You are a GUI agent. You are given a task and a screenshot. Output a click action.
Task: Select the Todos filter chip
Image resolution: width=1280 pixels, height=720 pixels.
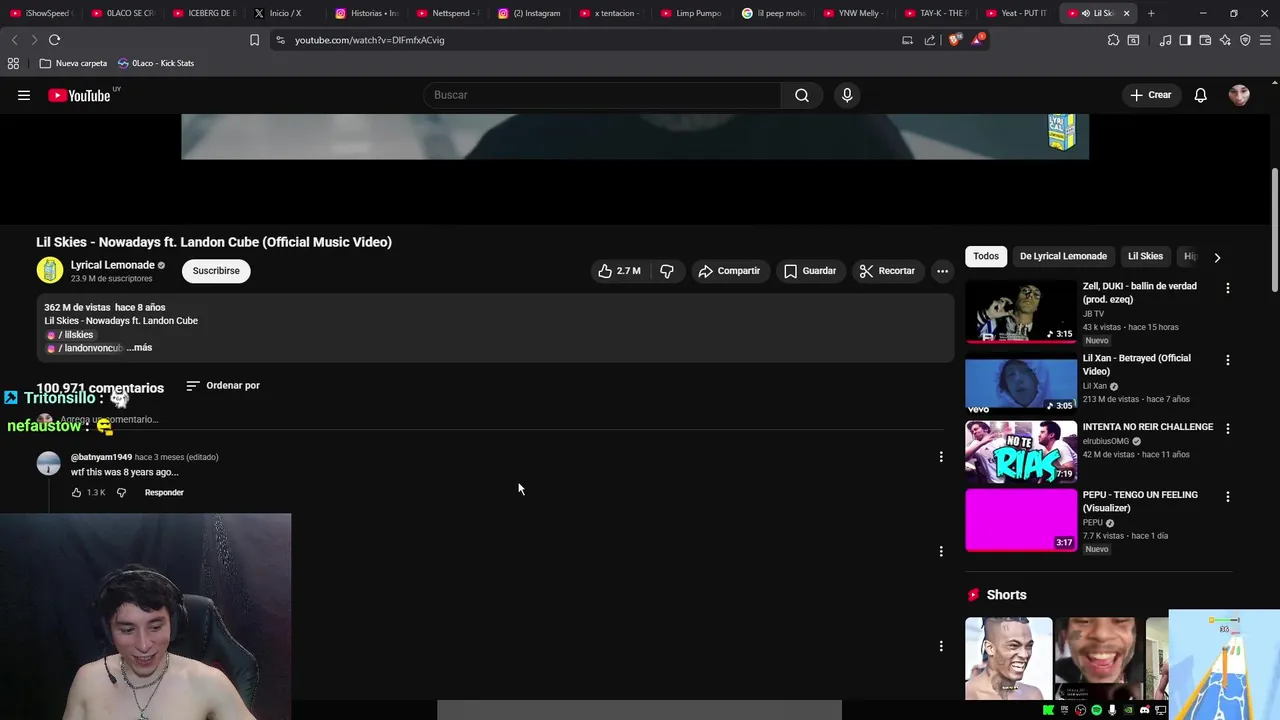click(x=986, y=256)
